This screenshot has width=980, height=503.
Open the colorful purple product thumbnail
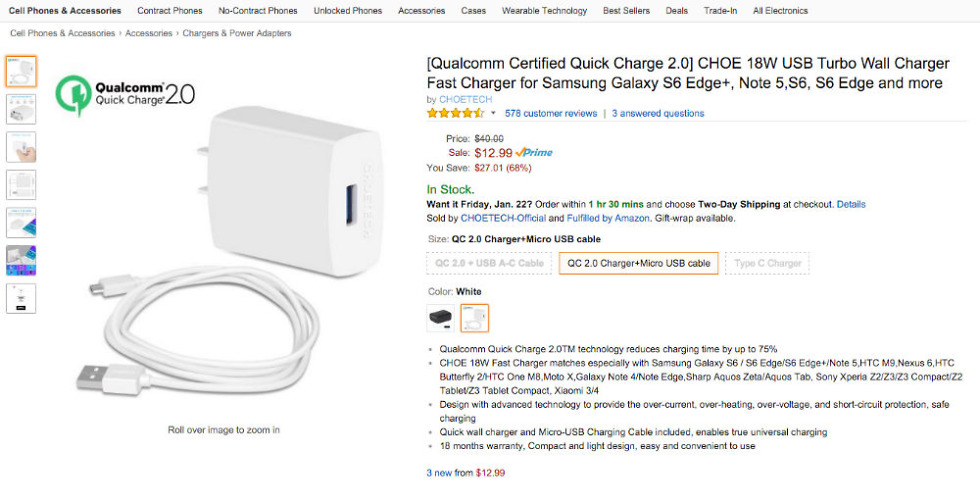click(21, 260)
